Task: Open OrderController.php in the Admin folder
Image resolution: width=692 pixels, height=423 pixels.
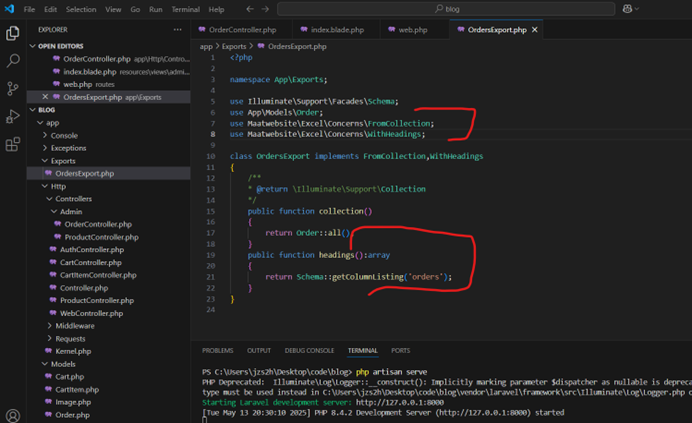Action: point(109,224)
